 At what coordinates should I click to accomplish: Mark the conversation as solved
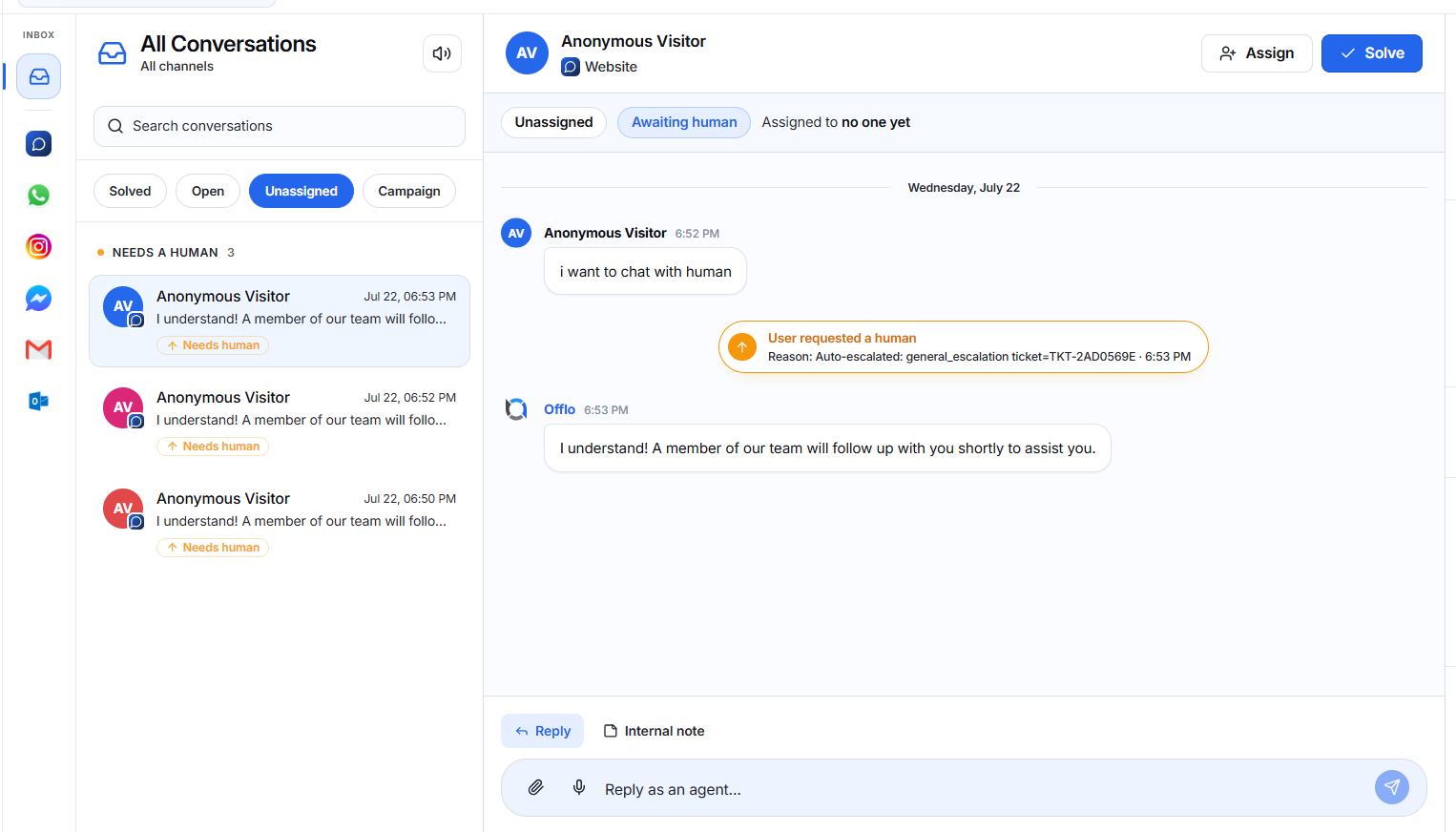click(x=1372, y=53)
